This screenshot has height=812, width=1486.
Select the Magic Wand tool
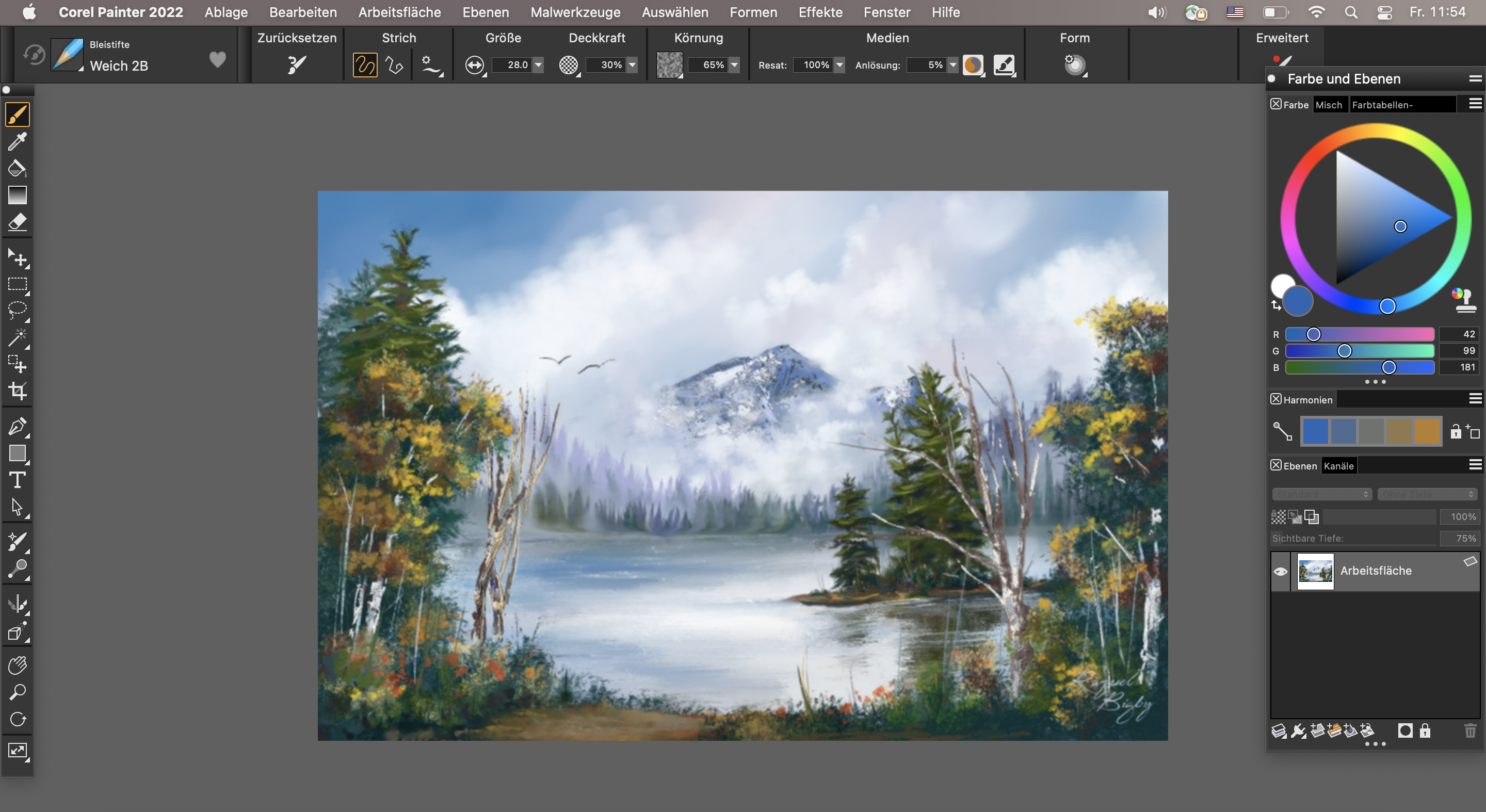[18, 337]
